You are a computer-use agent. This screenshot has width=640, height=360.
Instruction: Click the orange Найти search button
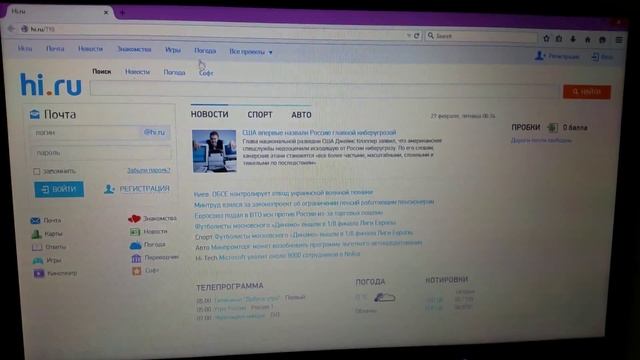tap(587, 92)
